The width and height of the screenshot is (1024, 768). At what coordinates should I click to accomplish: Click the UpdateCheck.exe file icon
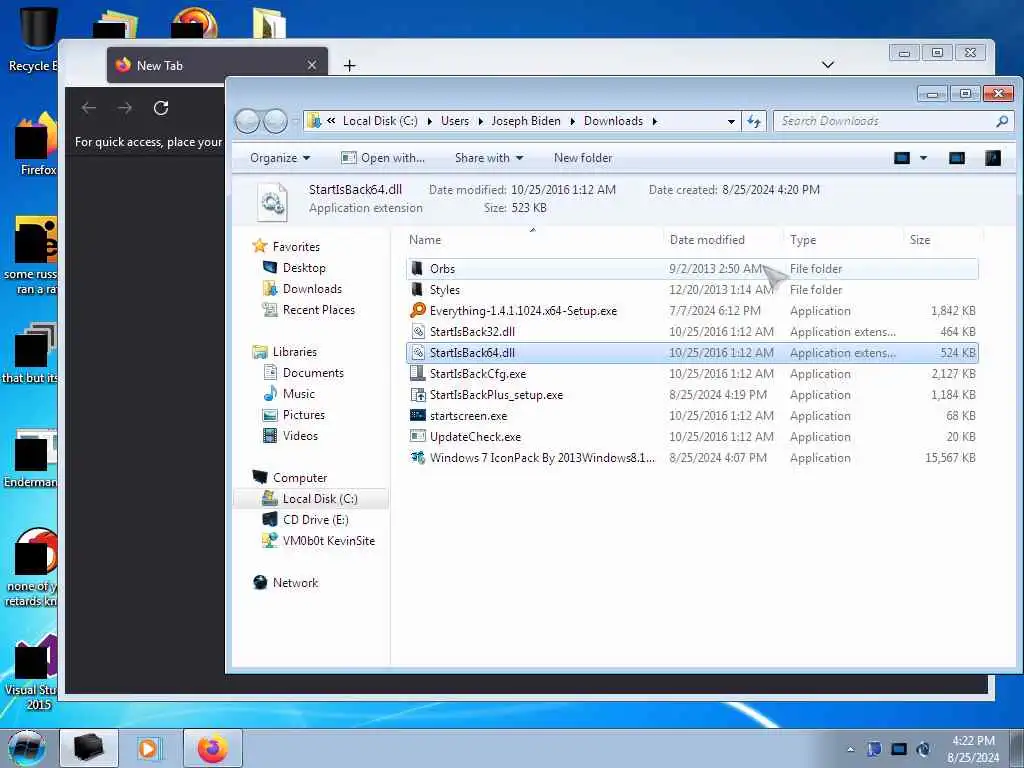click(417, 436)
